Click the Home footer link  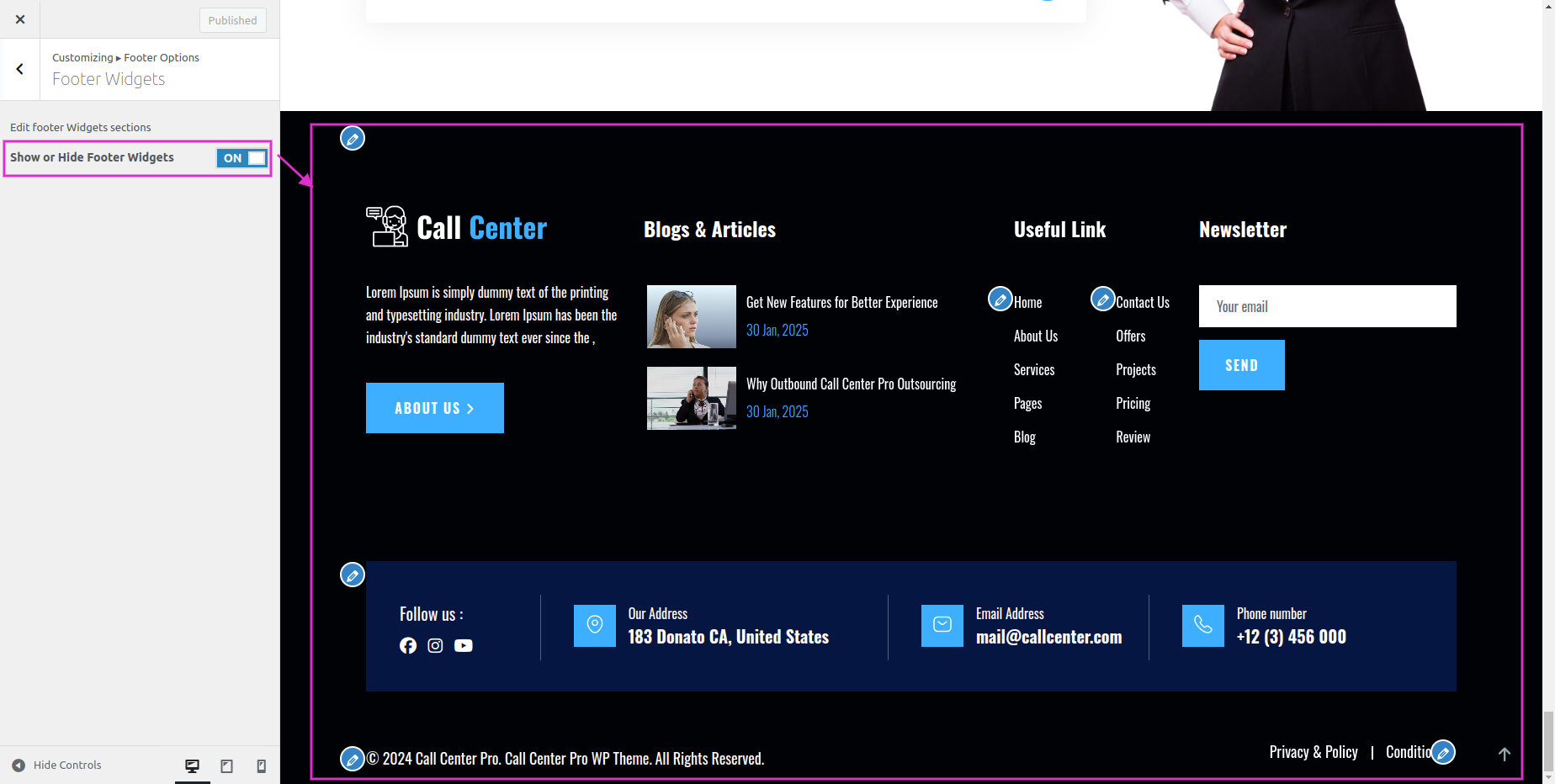[1028, 302]
